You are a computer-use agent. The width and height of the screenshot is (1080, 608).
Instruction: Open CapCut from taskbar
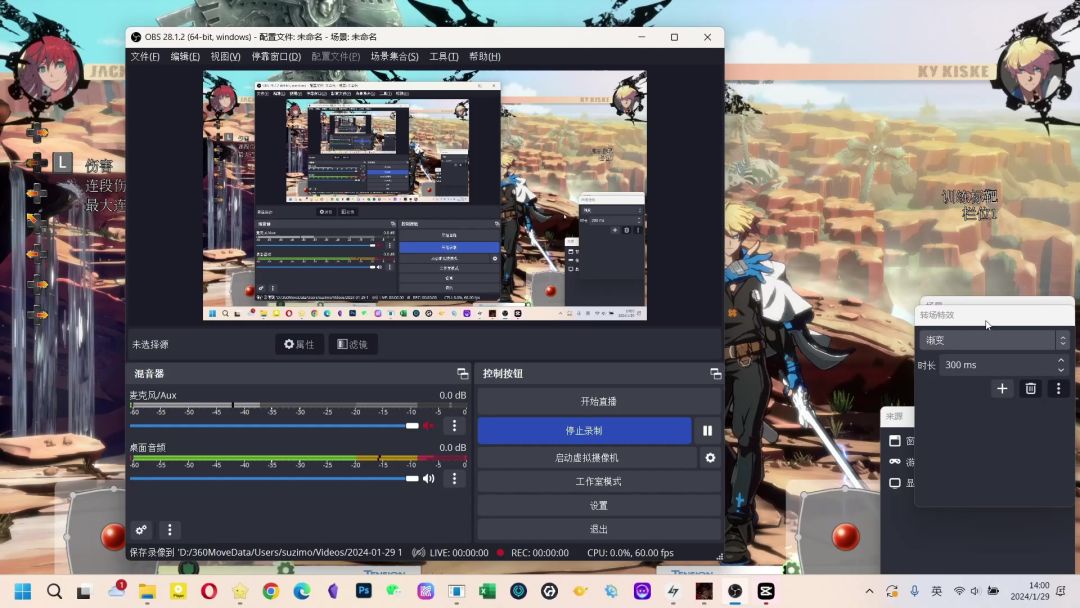click(x=766, y=591)
